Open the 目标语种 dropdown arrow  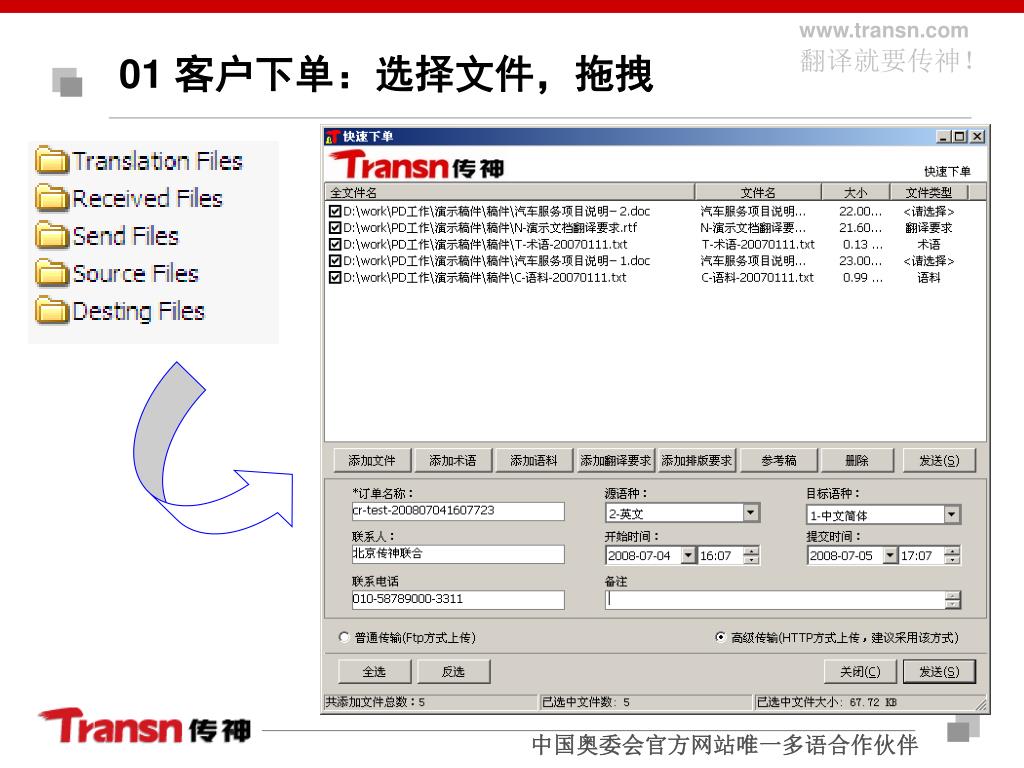tap(952, 515)
